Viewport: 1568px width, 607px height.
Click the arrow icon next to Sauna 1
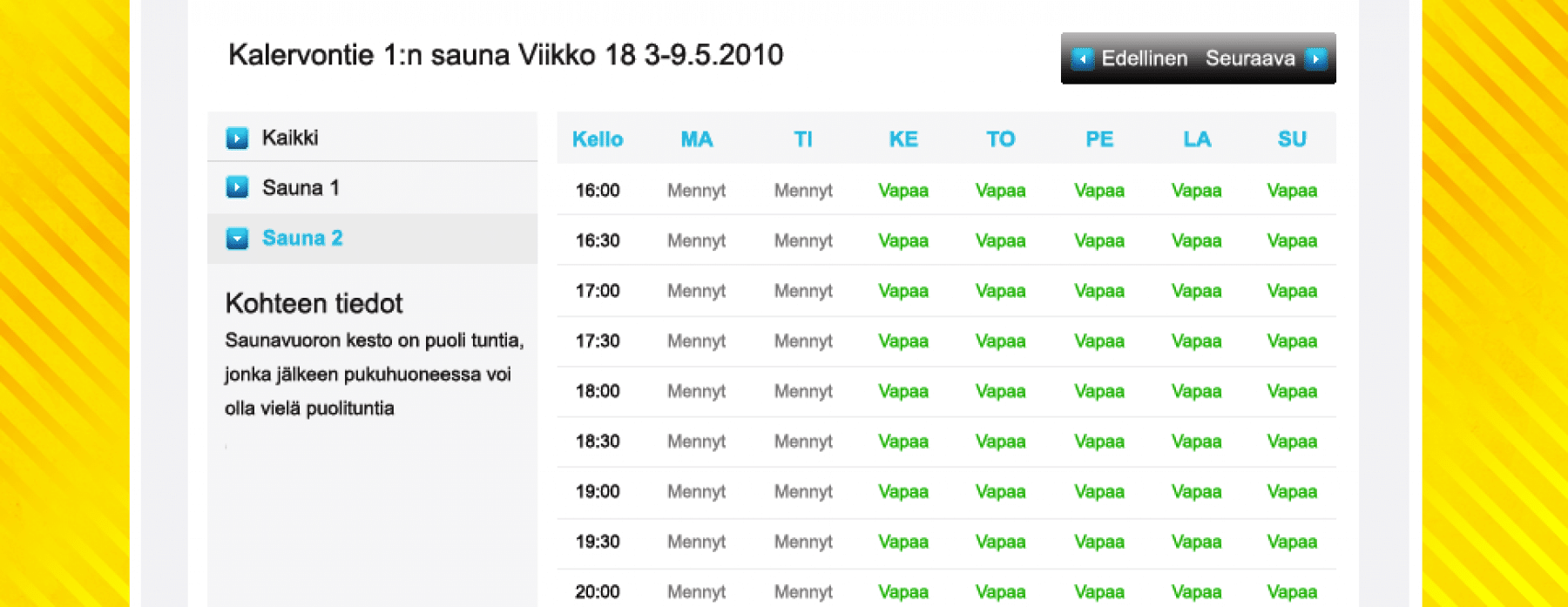coord(237,187)
